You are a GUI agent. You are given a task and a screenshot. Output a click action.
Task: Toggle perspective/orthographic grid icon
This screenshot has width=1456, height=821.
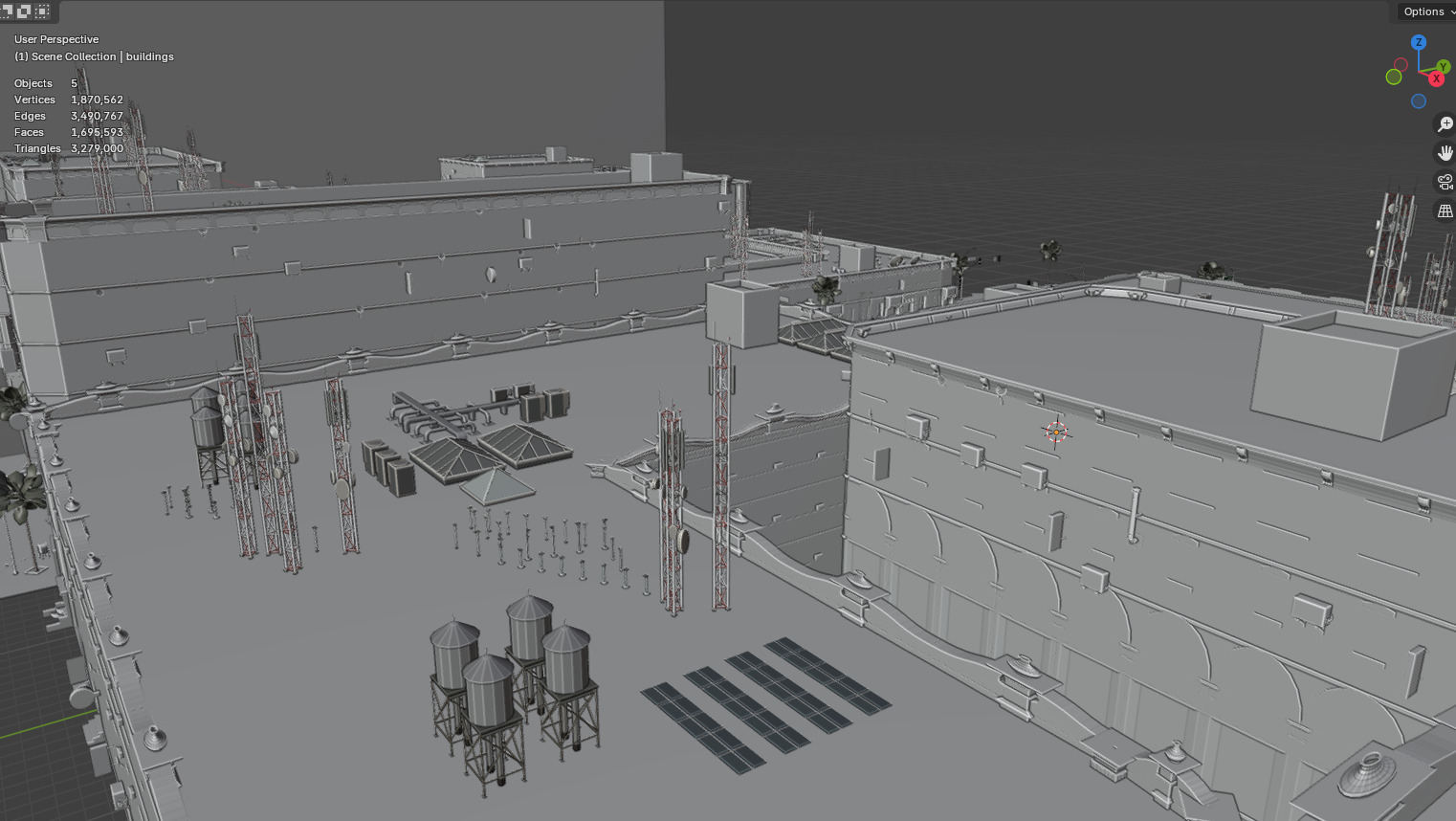1445,211
